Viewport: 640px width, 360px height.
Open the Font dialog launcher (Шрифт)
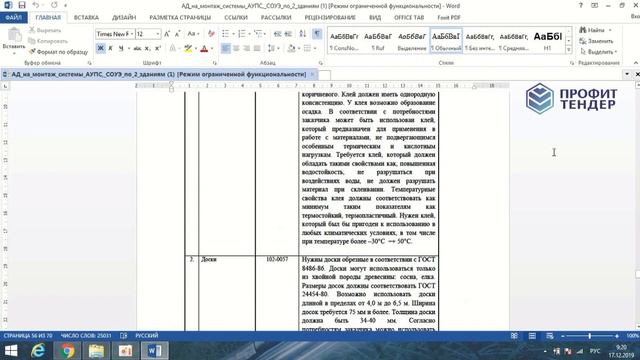215,63
